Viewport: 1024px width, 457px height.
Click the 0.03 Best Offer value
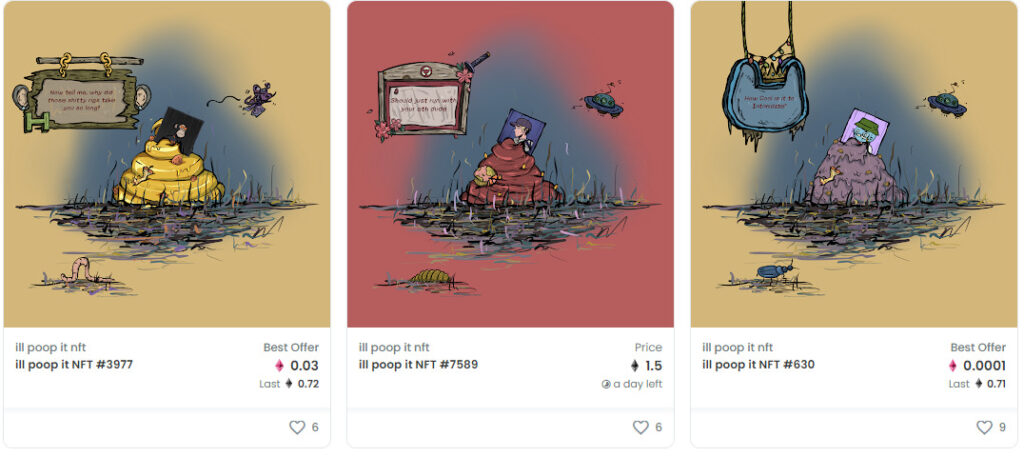pyautogui.click(x=304, y=366)
